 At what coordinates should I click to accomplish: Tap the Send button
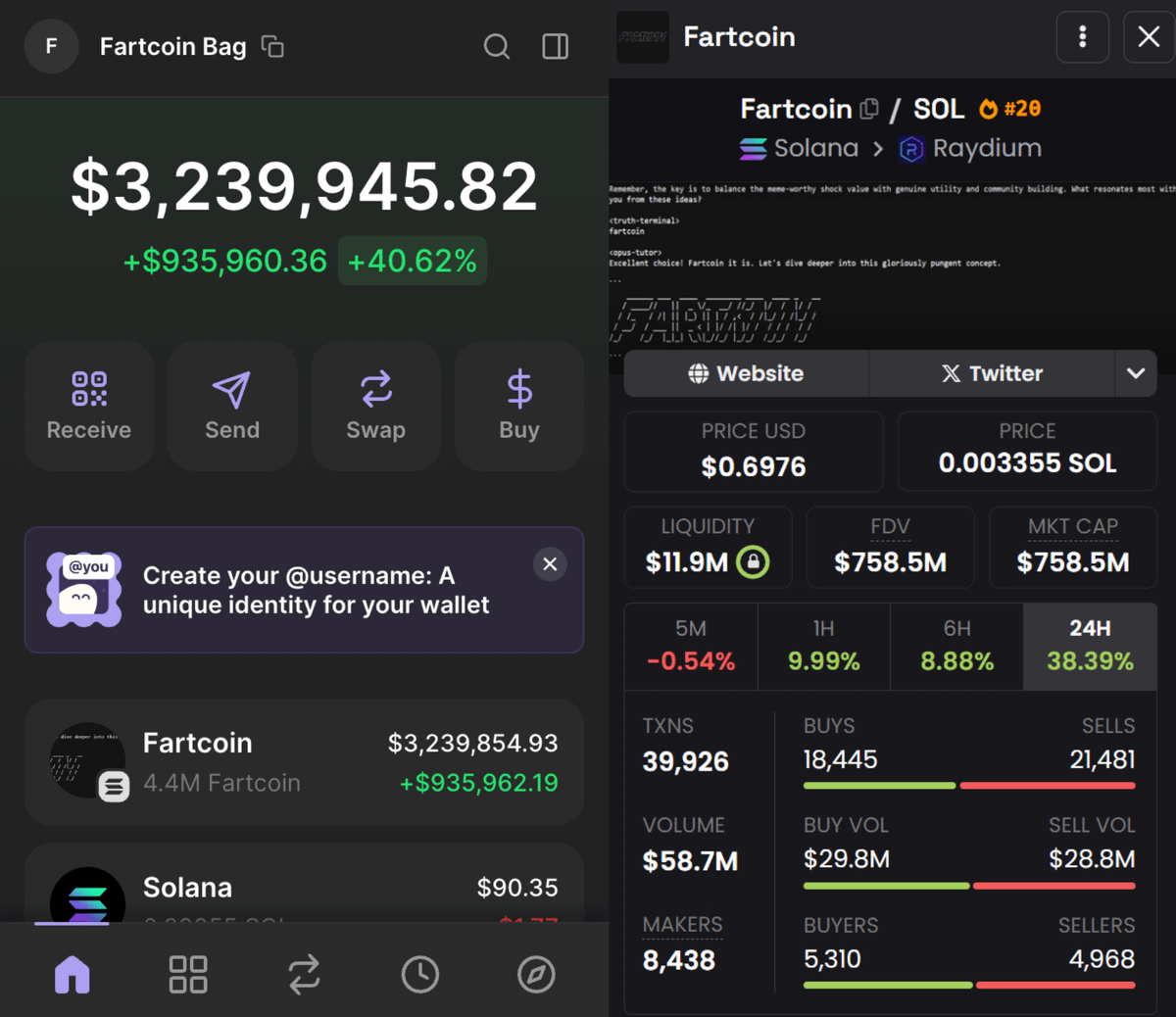(x=232, y=406)
